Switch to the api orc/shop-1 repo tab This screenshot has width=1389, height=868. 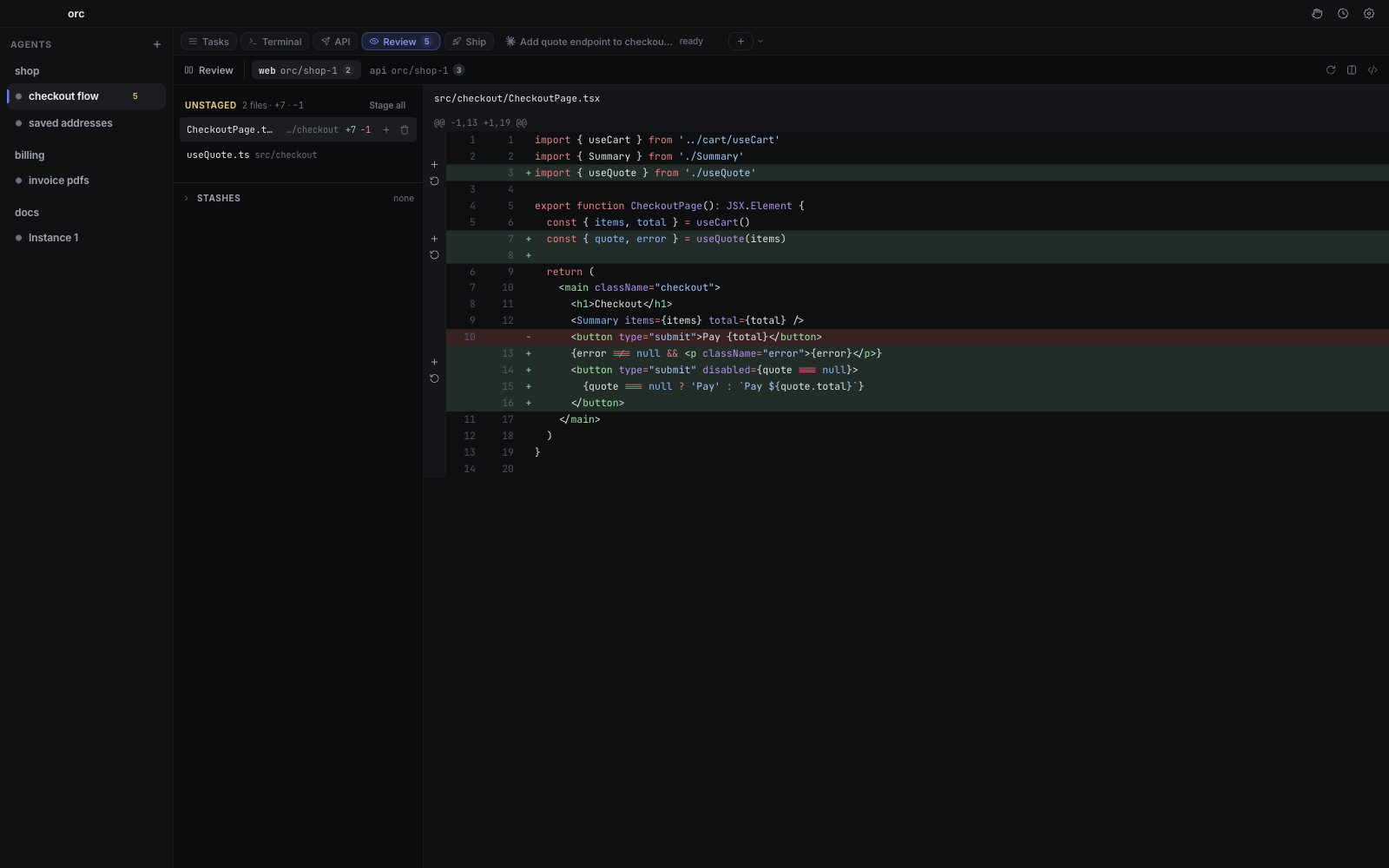coord(417,70)
